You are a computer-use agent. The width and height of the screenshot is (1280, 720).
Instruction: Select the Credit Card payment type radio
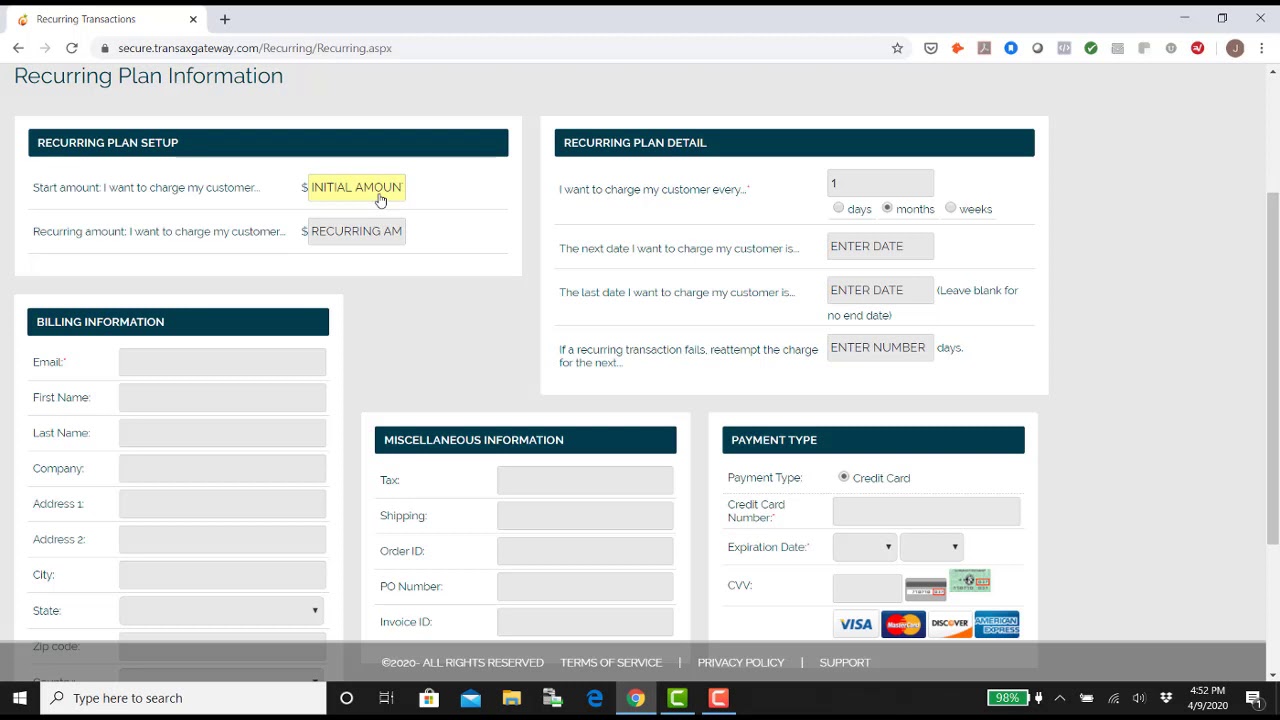pyautogui.click(x=844, y=477)
